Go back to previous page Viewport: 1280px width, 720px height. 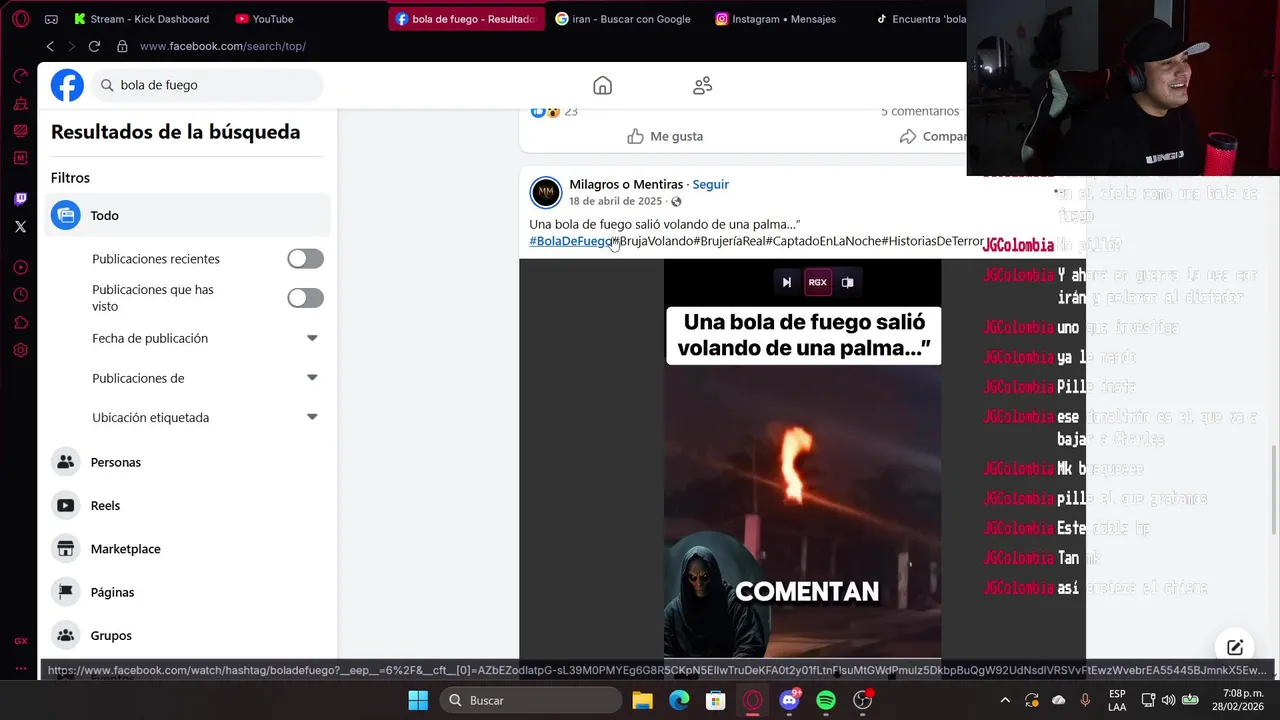click(x=50, y=46)
